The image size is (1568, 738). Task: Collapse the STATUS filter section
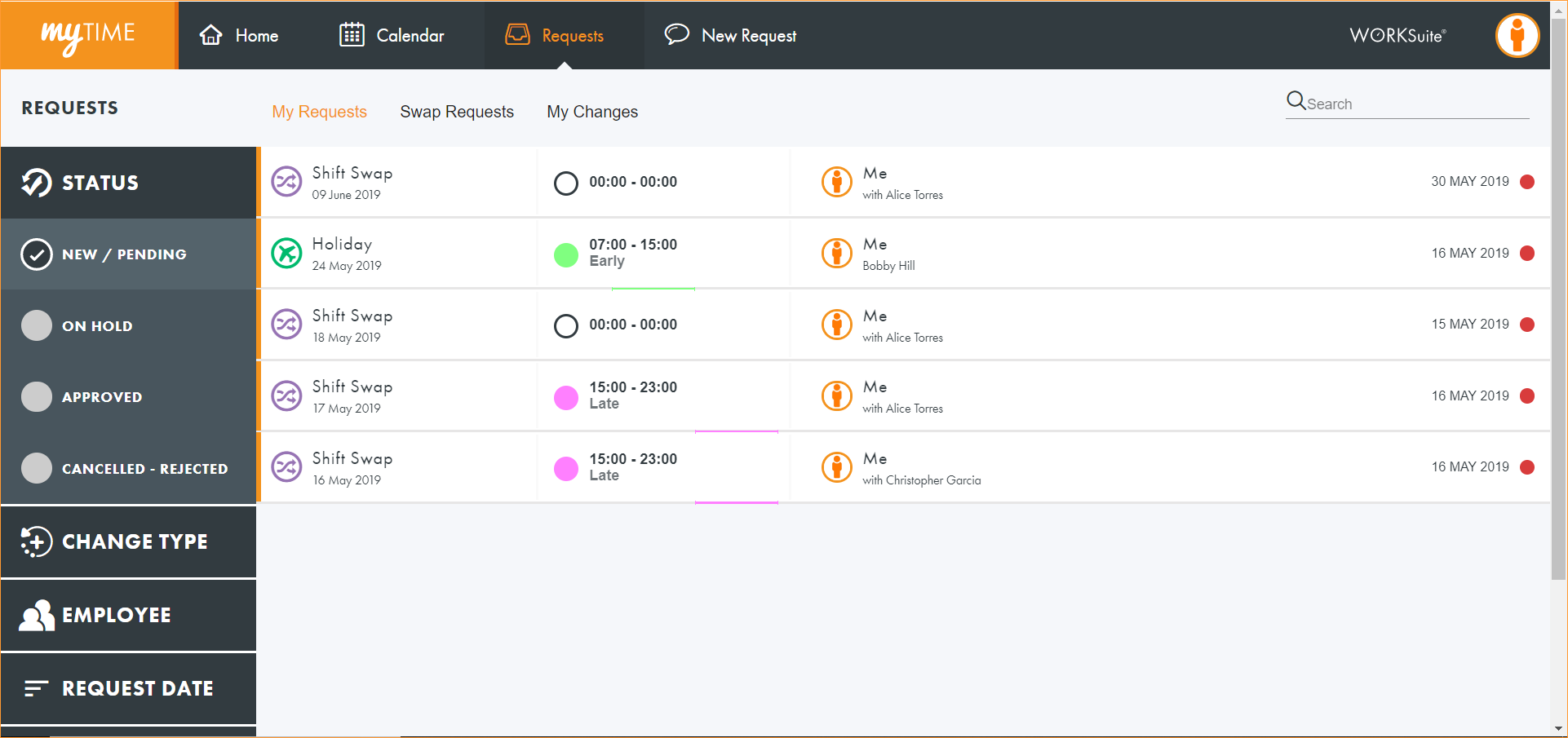click(x=129, y=183)
